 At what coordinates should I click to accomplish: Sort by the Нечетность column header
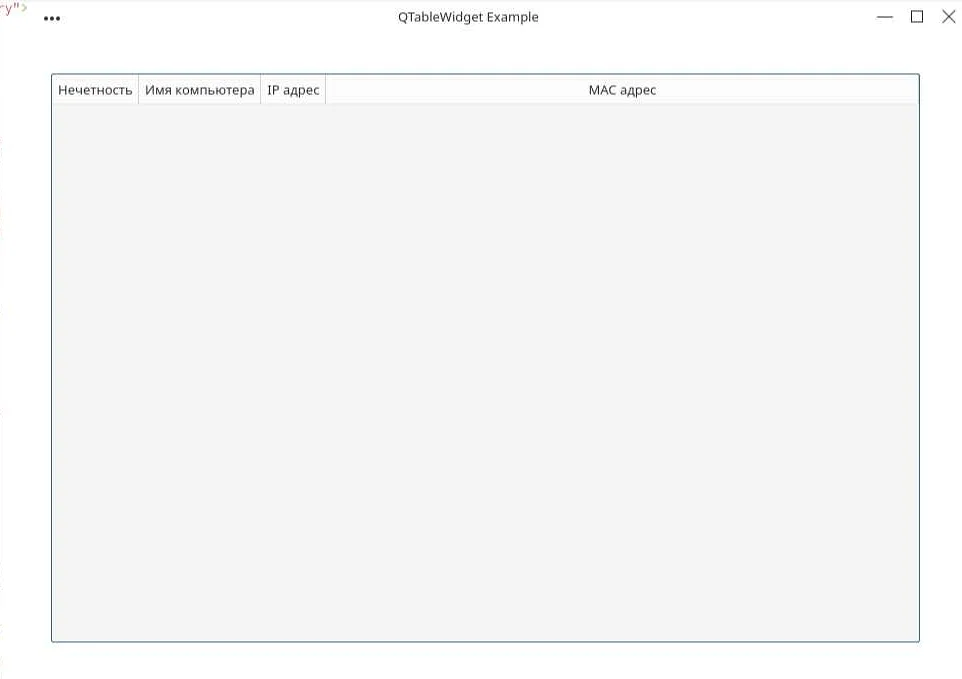(95, 90)
